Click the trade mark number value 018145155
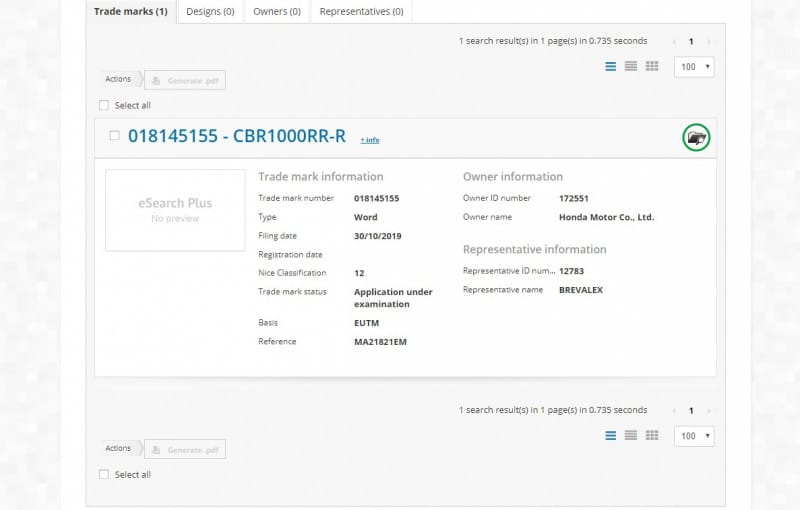This screenshot has width=800, height=510. pyautogui.click(x=377, y=198)
